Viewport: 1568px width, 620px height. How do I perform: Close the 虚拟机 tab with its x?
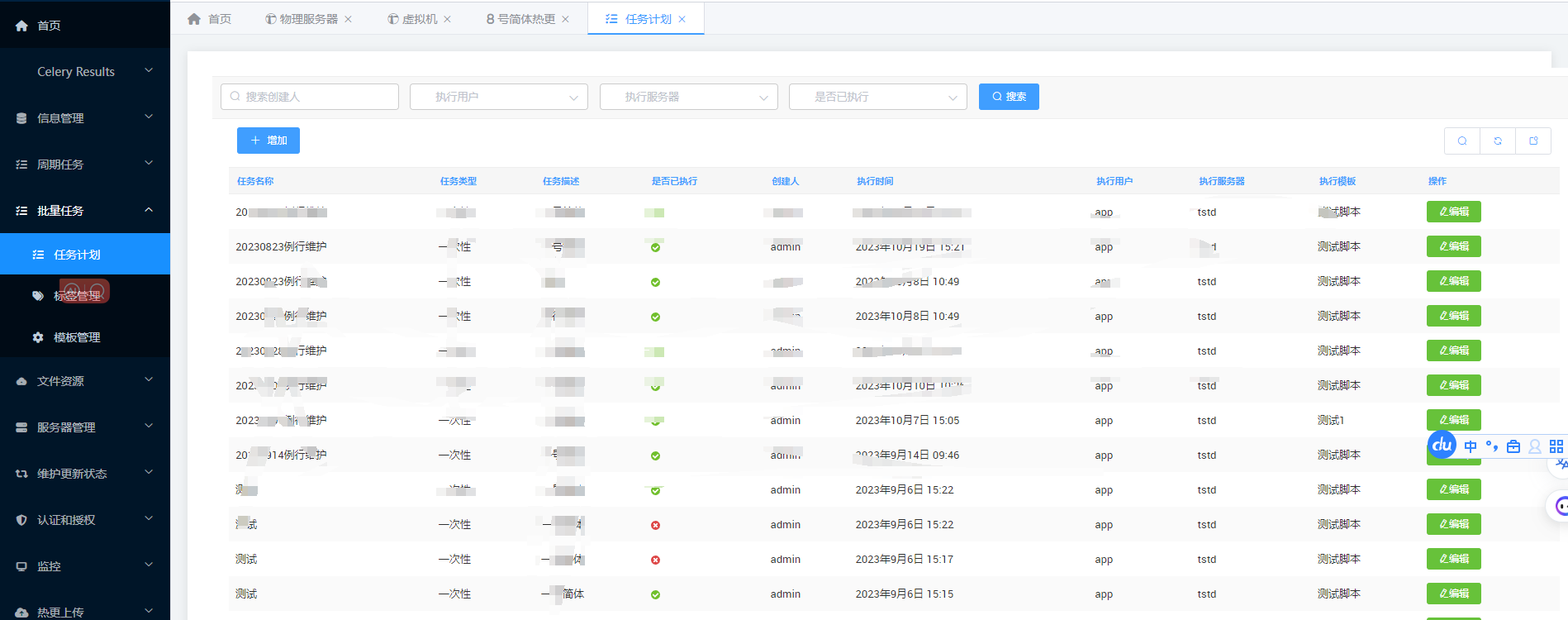pos(448,19)
